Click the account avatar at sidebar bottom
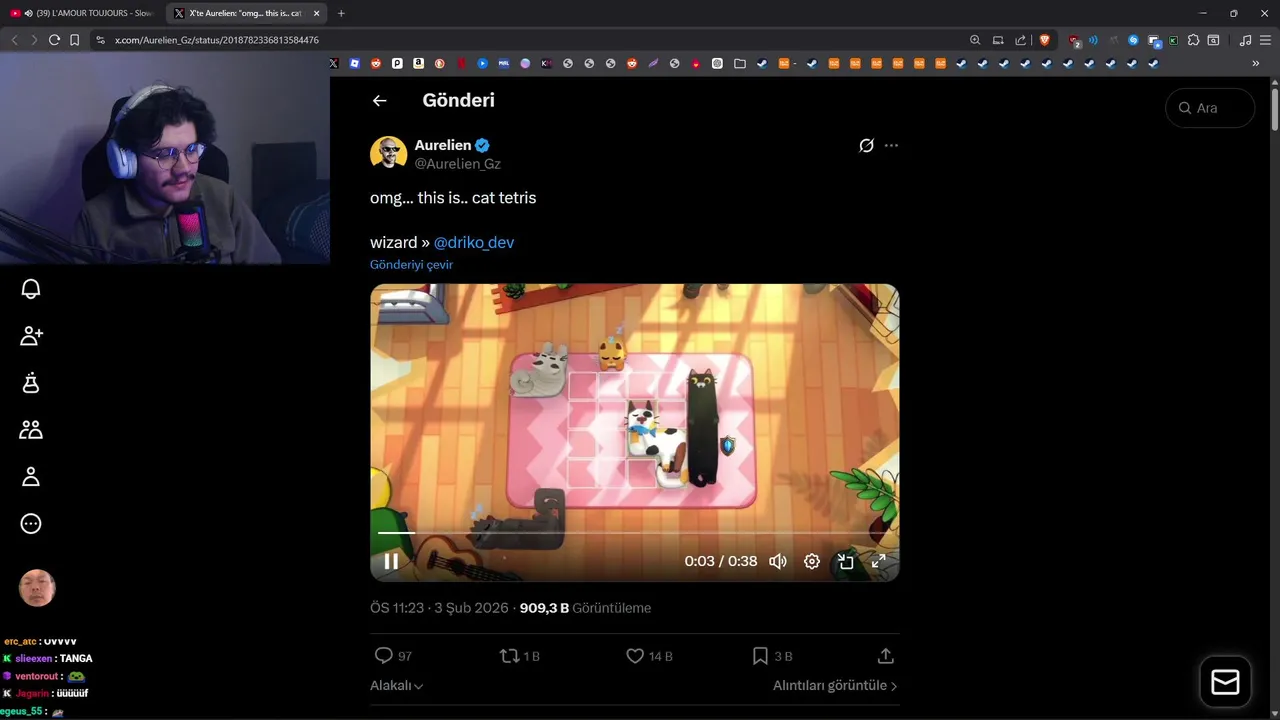1280x720 pixels. click(x=37, y=588)
